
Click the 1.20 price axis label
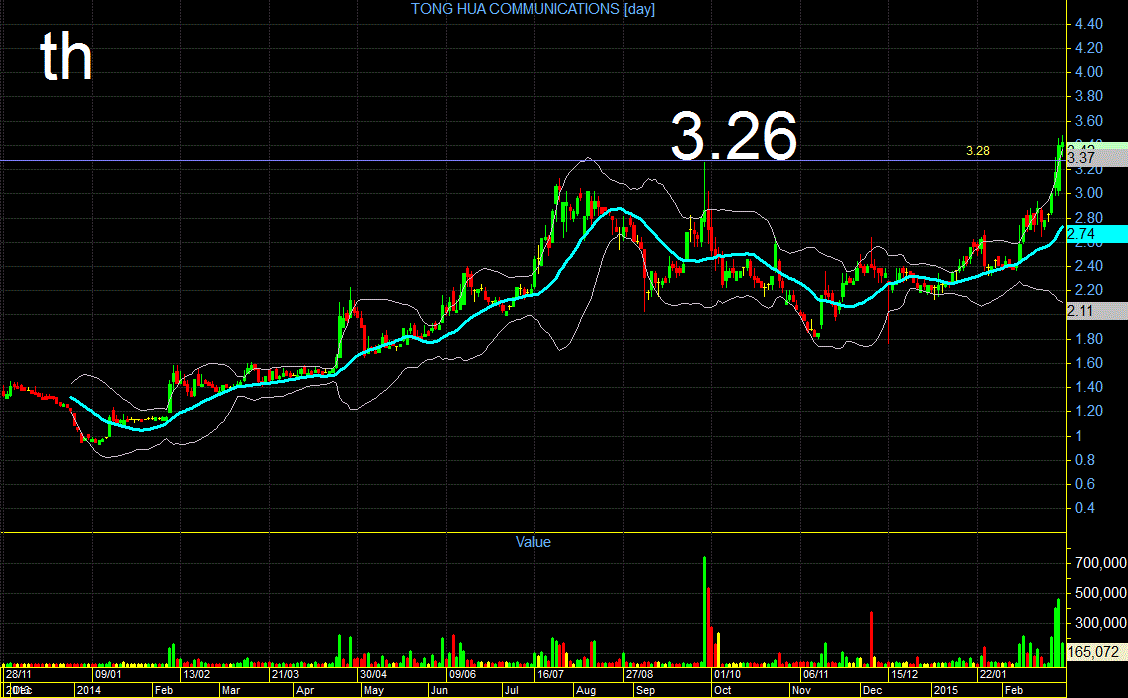click(1088, 411)
